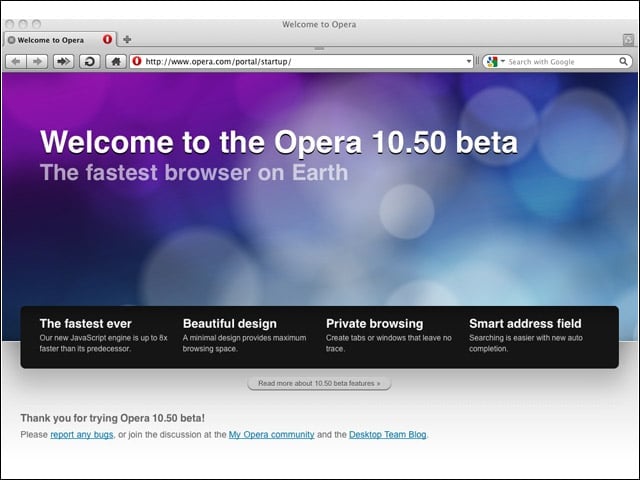Click the window close button

10,24
